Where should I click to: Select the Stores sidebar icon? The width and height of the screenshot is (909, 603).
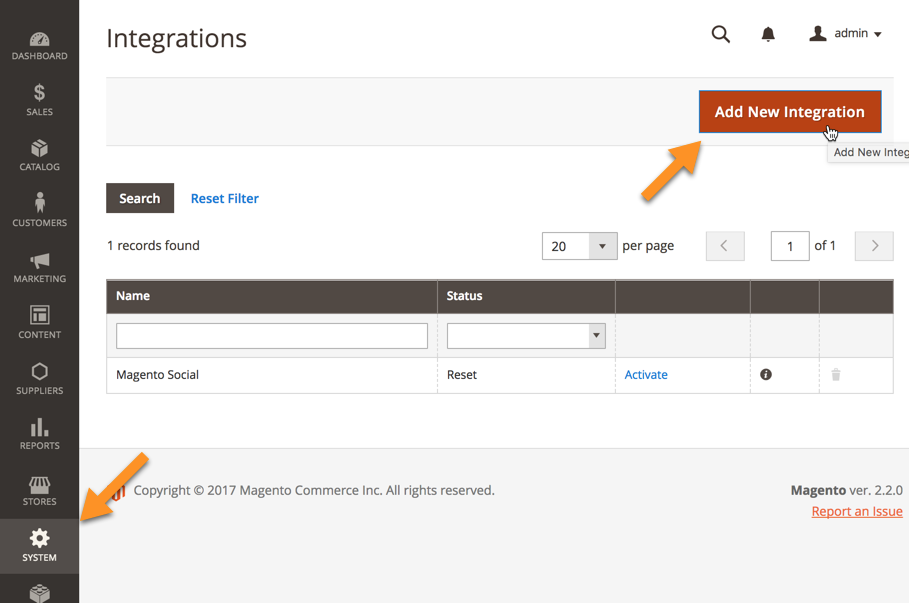click(x=39, y=489)
